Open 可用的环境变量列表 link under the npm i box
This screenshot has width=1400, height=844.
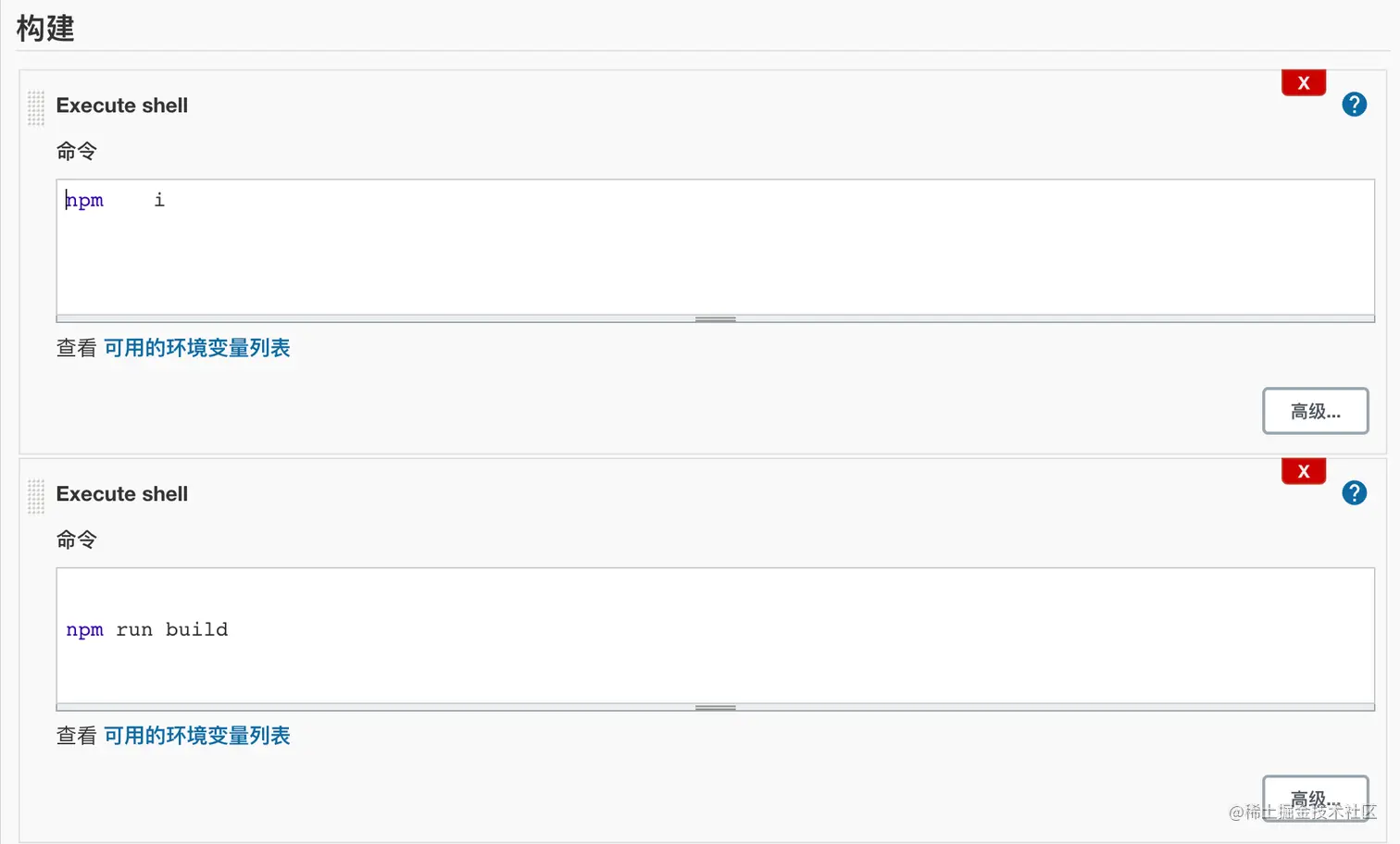pyautogui.click(x=197, y=348)
